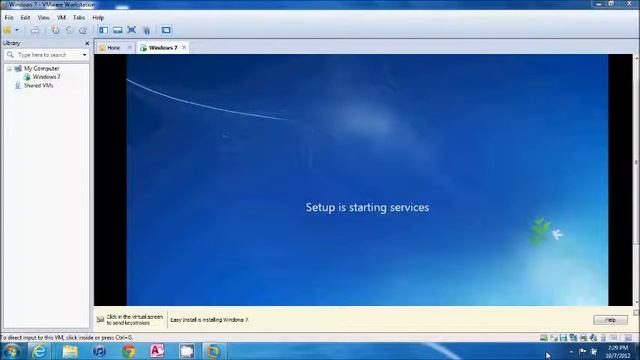This screenshot has height=360, width=640.
Task: Click the Send Ctrl+Alt+Del toolbar icon
Action: 35,30
